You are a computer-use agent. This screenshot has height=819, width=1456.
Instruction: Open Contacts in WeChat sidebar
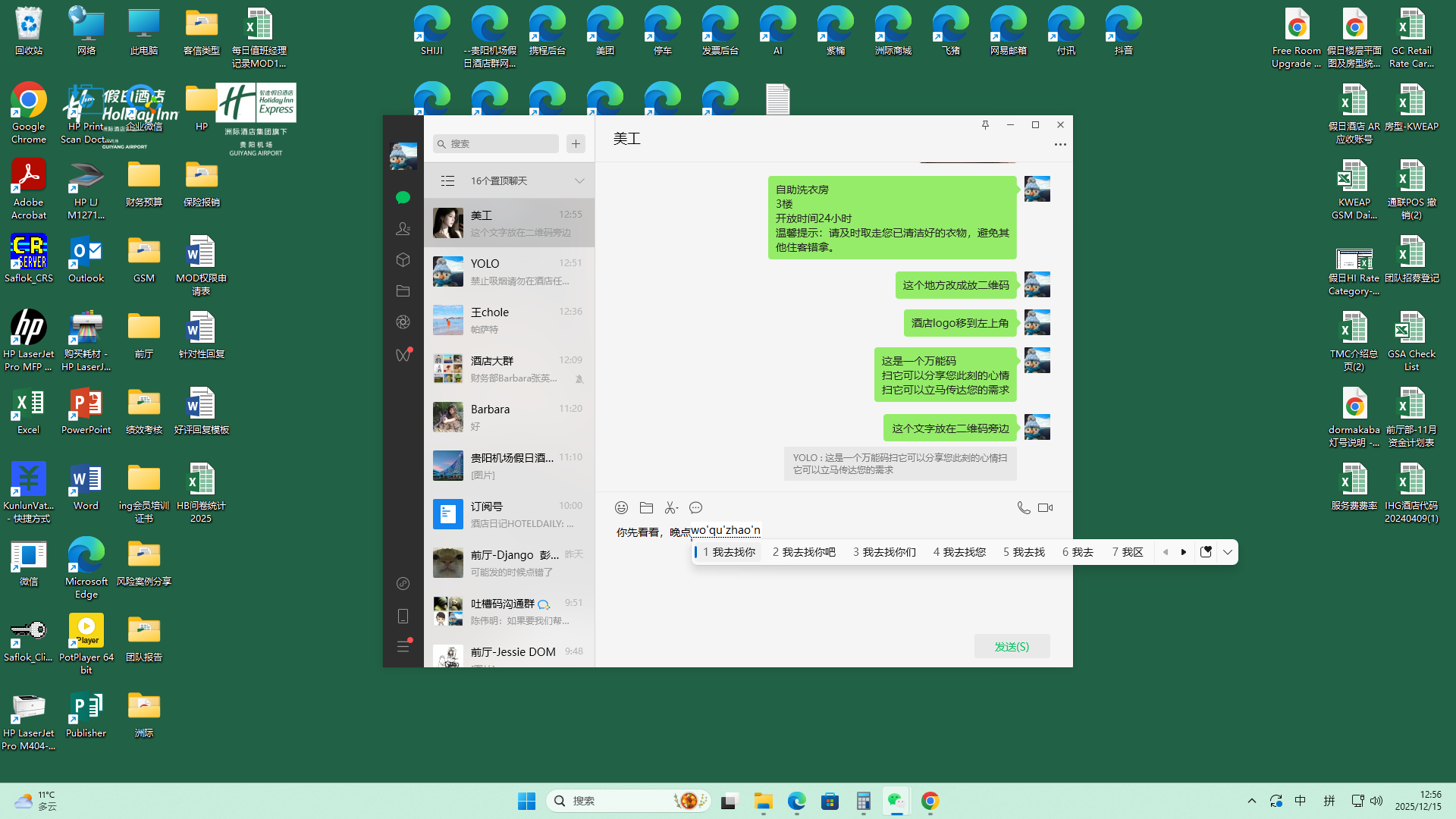(x=403, y=228)
